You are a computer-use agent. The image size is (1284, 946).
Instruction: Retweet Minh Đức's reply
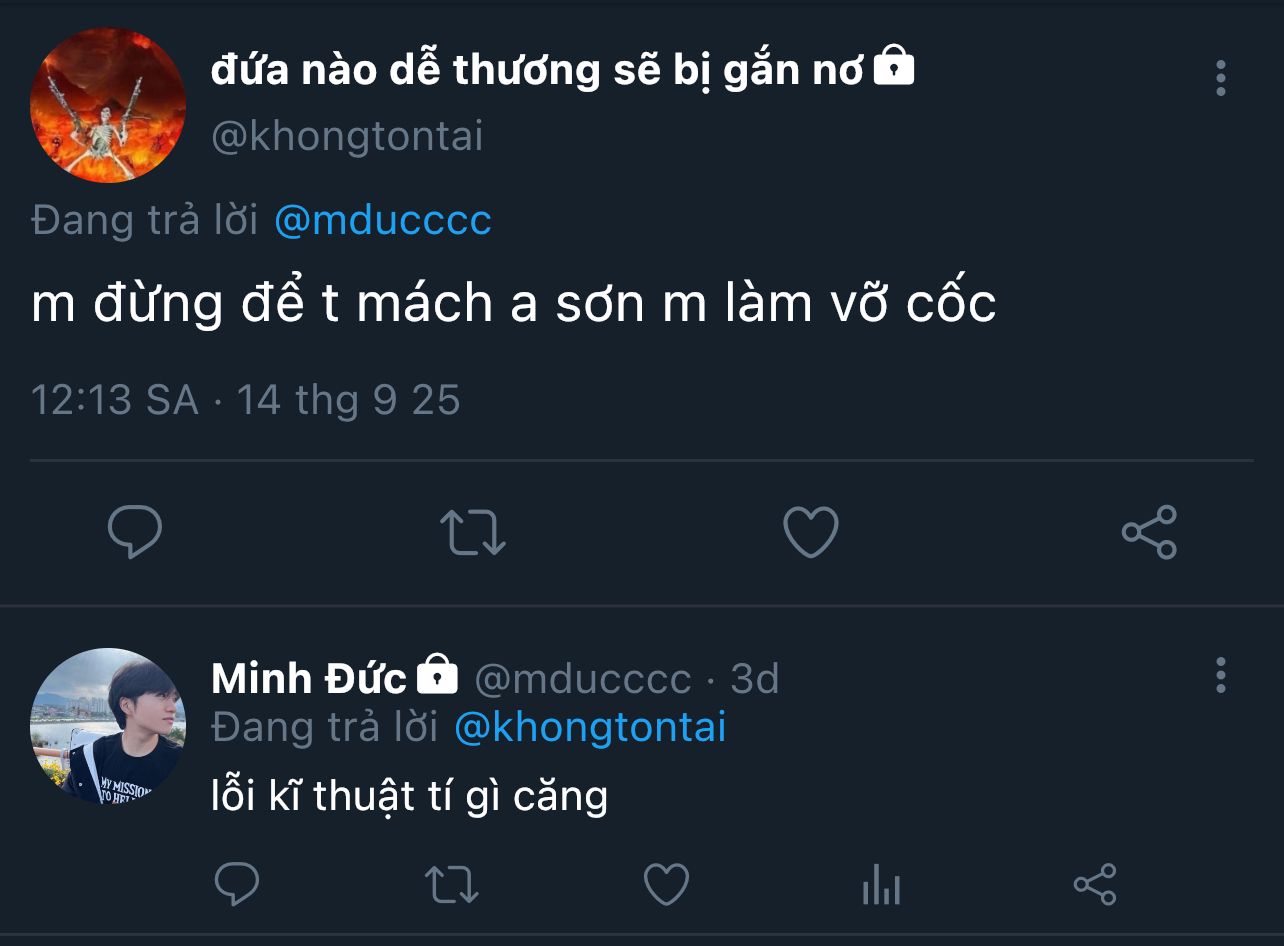[x=452, y=884]
